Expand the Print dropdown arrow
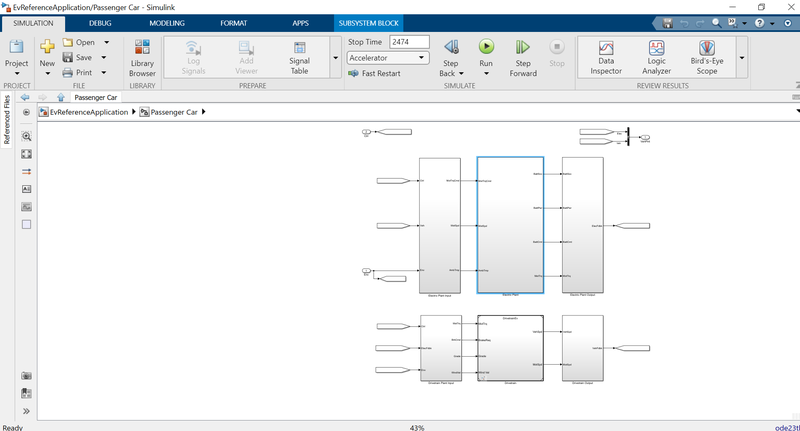Image resolution: width=800 pixels, height=431 pixels. point(104,73)
